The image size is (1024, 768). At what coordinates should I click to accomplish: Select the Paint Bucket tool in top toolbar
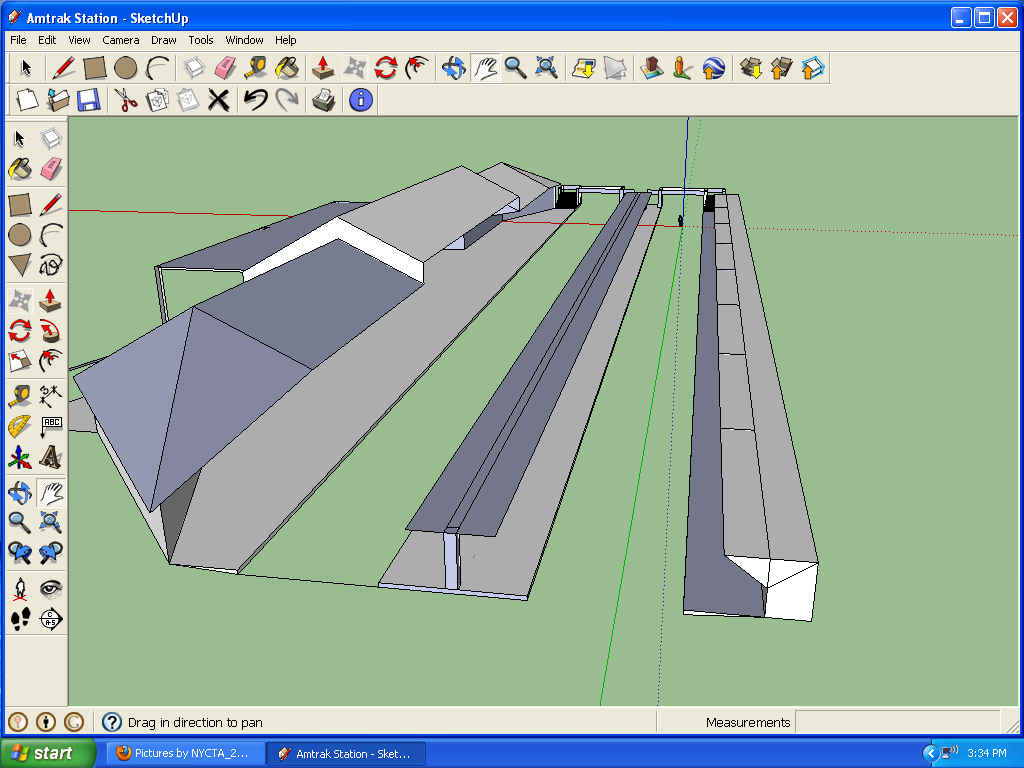[x=287, y=68]
